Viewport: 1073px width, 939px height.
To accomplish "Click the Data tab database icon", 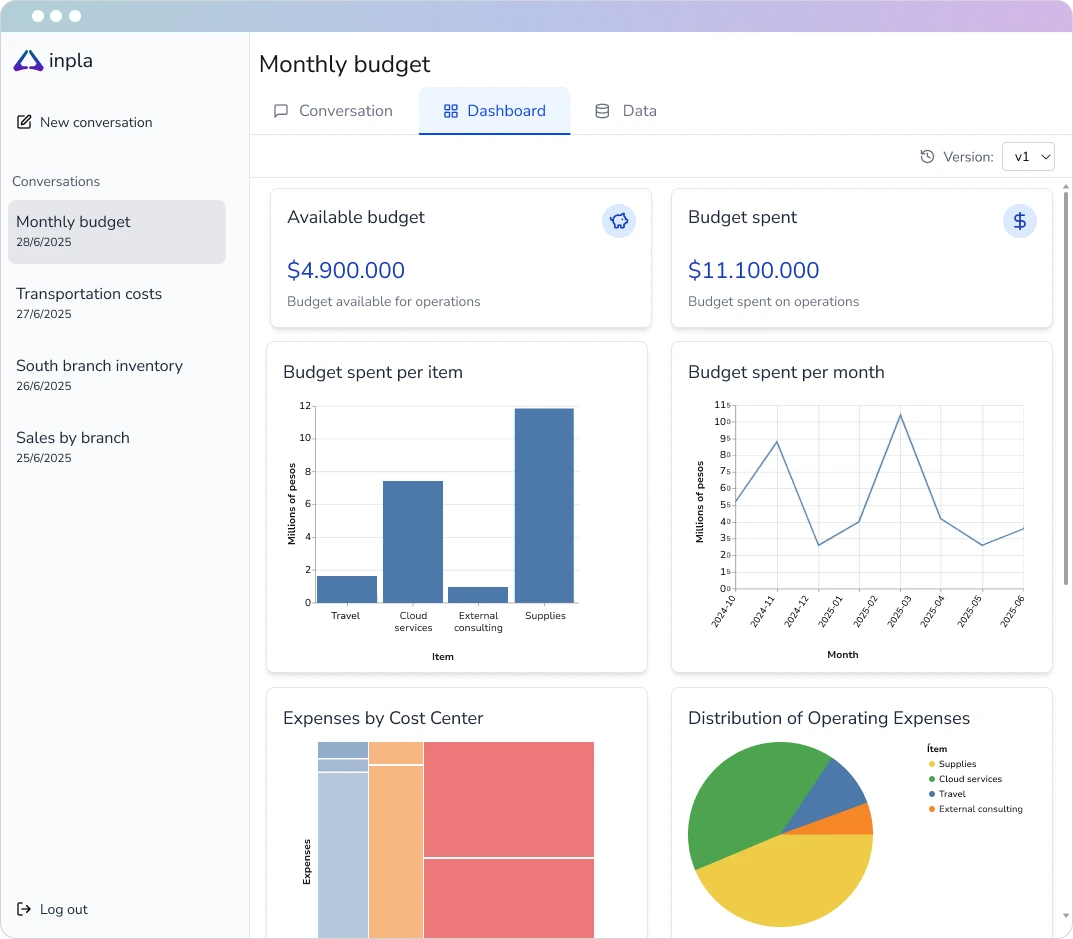I will 602,111.
